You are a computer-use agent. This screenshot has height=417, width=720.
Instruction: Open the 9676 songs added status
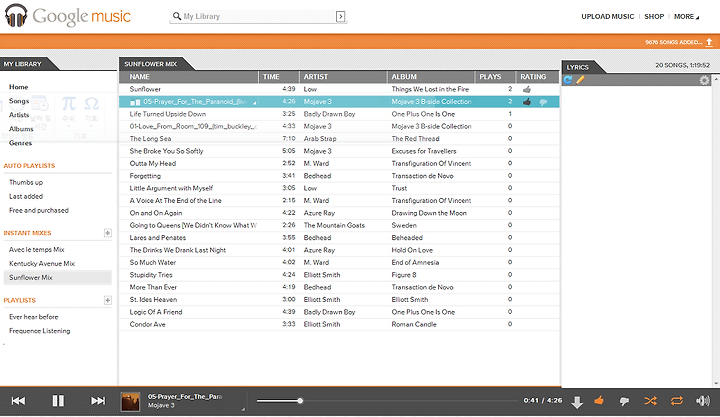[x=674, y=42]
